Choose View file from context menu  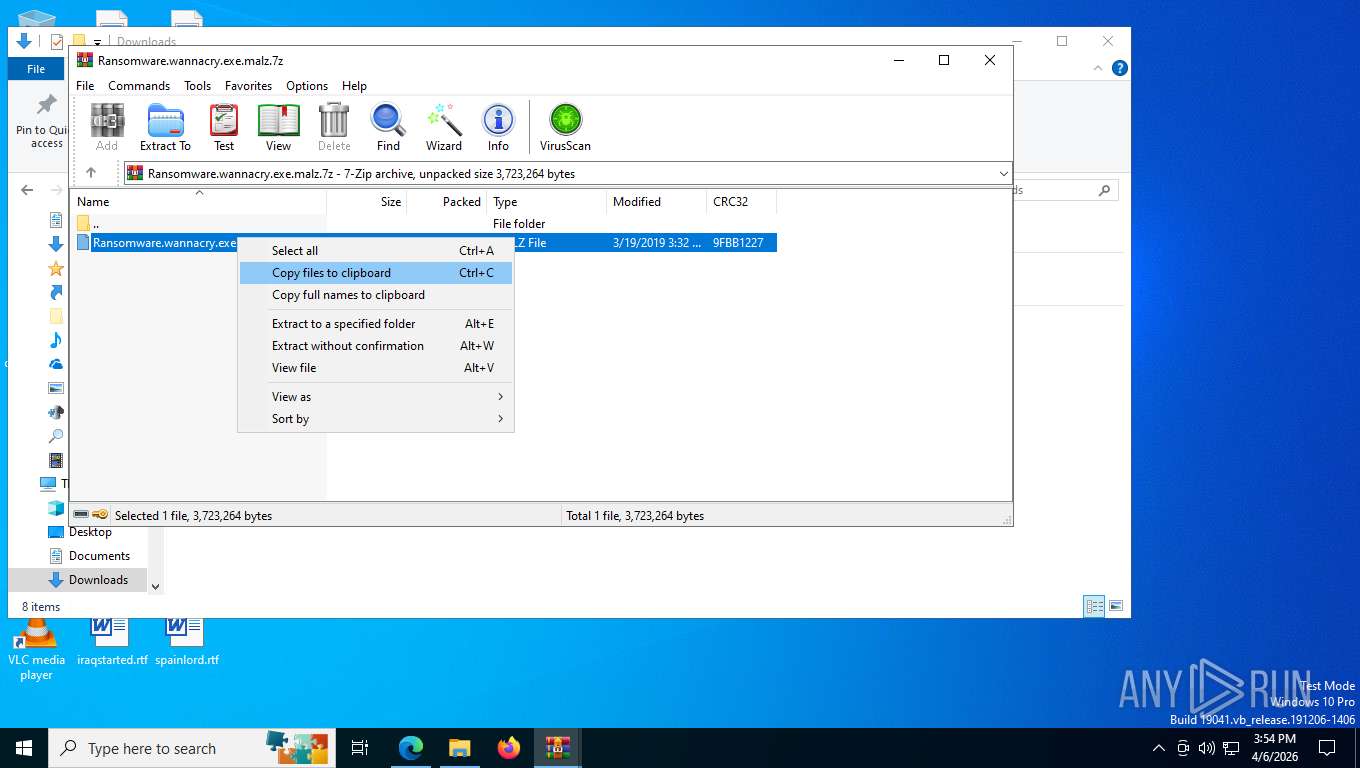(x=376, y=368)
